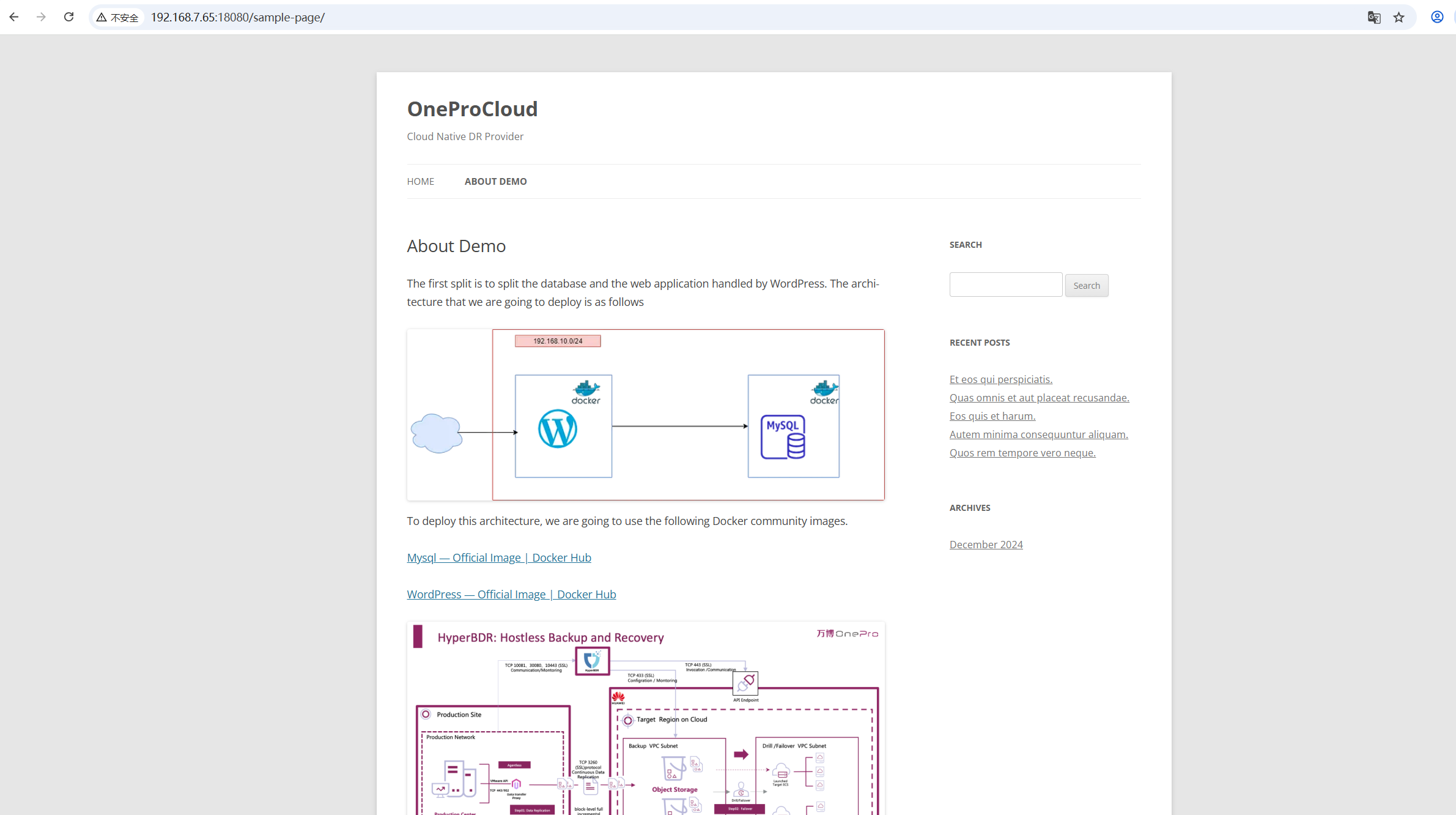Open post 'Autem minima consequuntur aliquam.'
1456x815 pixels.
tap(1039, 434)
